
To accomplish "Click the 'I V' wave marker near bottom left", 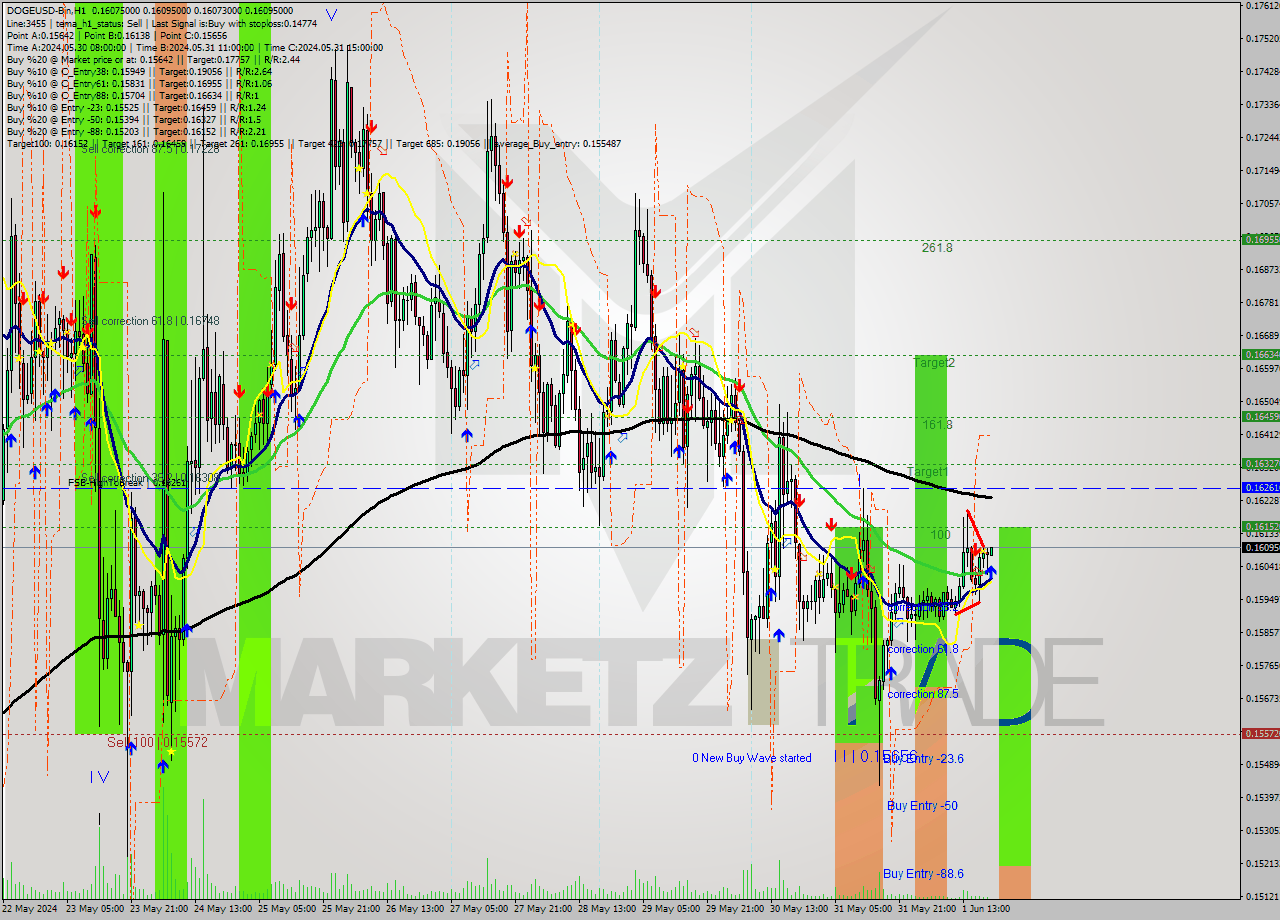I will click(x=99, y=776).
